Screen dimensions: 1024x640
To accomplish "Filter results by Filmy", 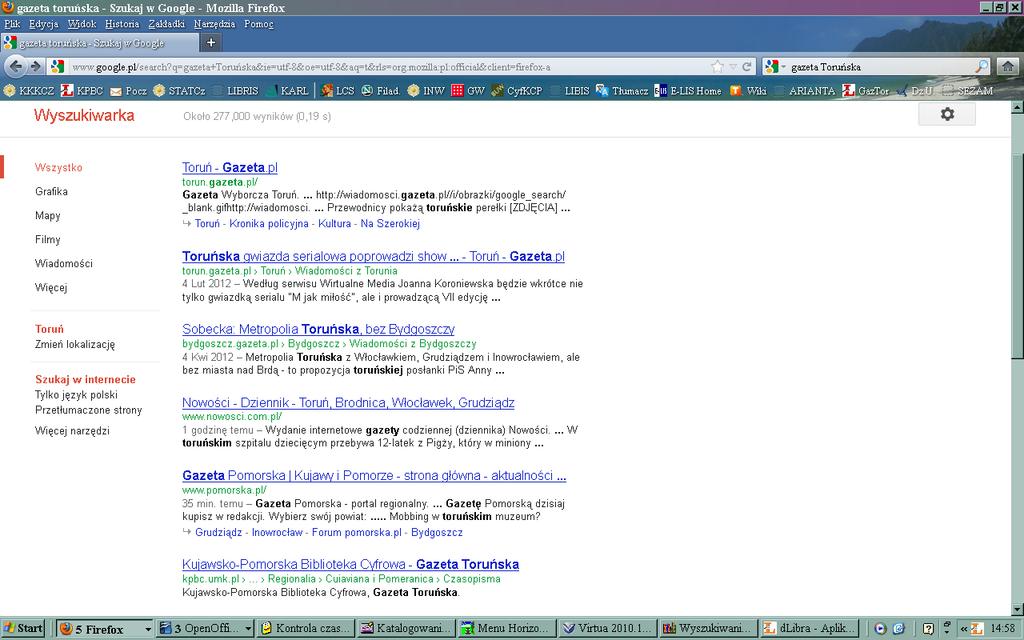I will pos(48,240).
